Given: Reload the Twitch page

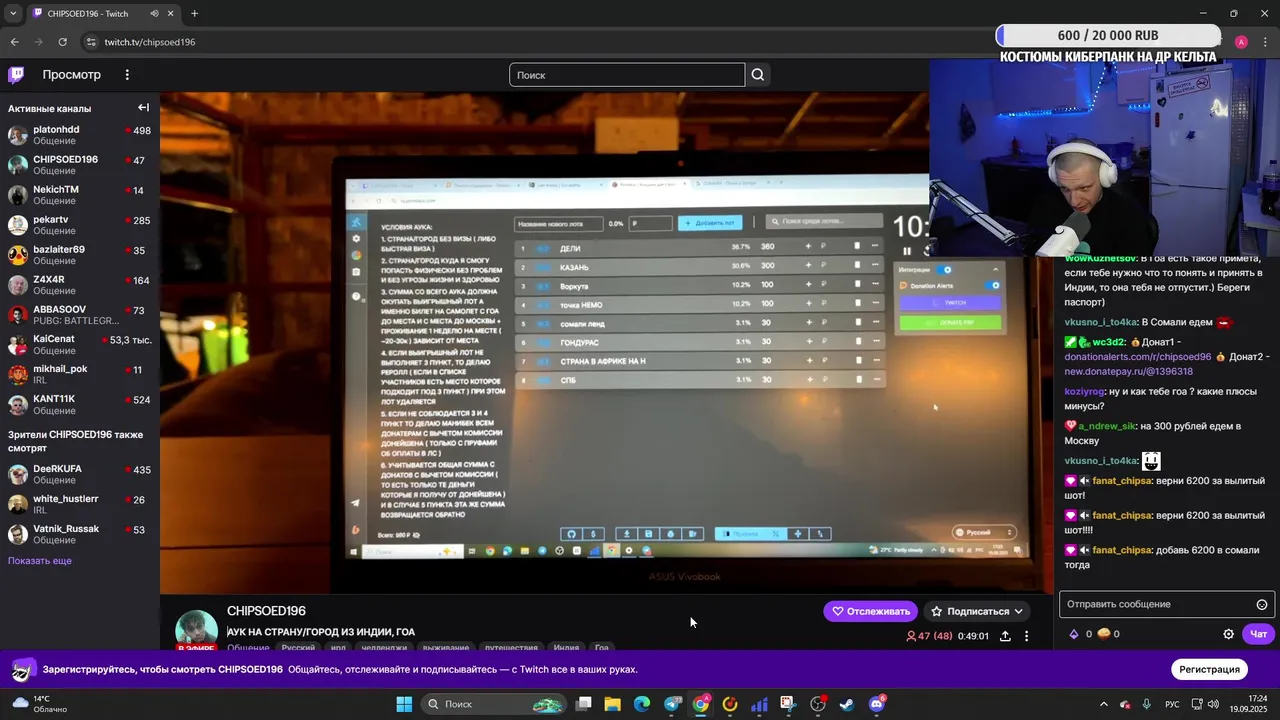Looking at the screenshot, I should click(62, 42).
